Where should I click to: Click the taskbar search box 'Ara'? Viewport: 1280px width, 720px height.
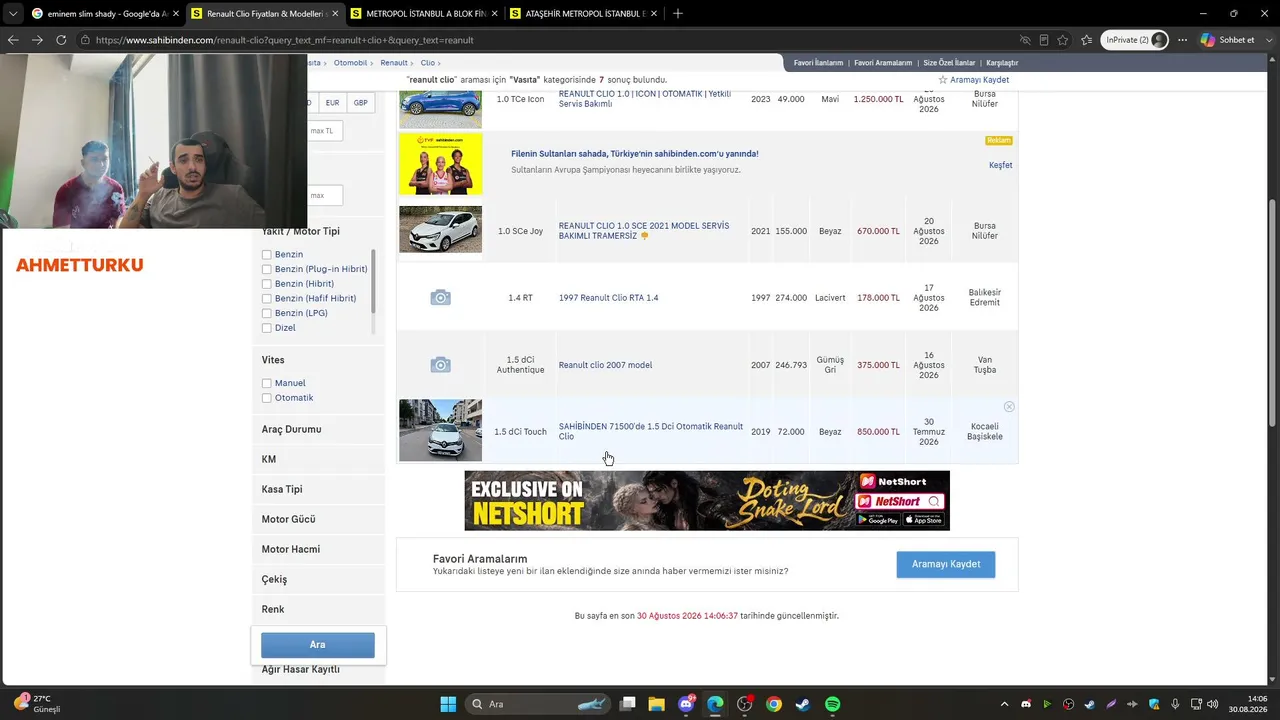point(538,704)
